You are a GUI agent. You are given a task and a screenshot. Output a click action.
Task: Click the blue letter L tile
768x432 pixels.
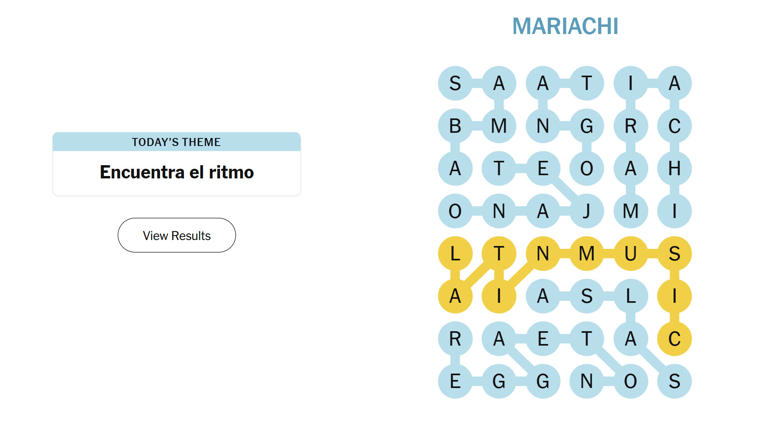(x=630, y=296)
